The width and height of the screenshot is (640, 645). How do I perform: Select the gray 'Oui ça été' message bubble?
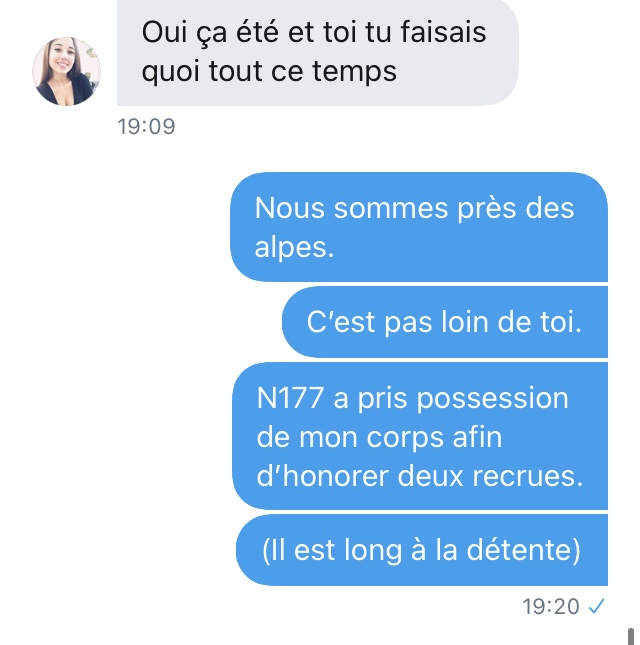click(x=318, y=52)
